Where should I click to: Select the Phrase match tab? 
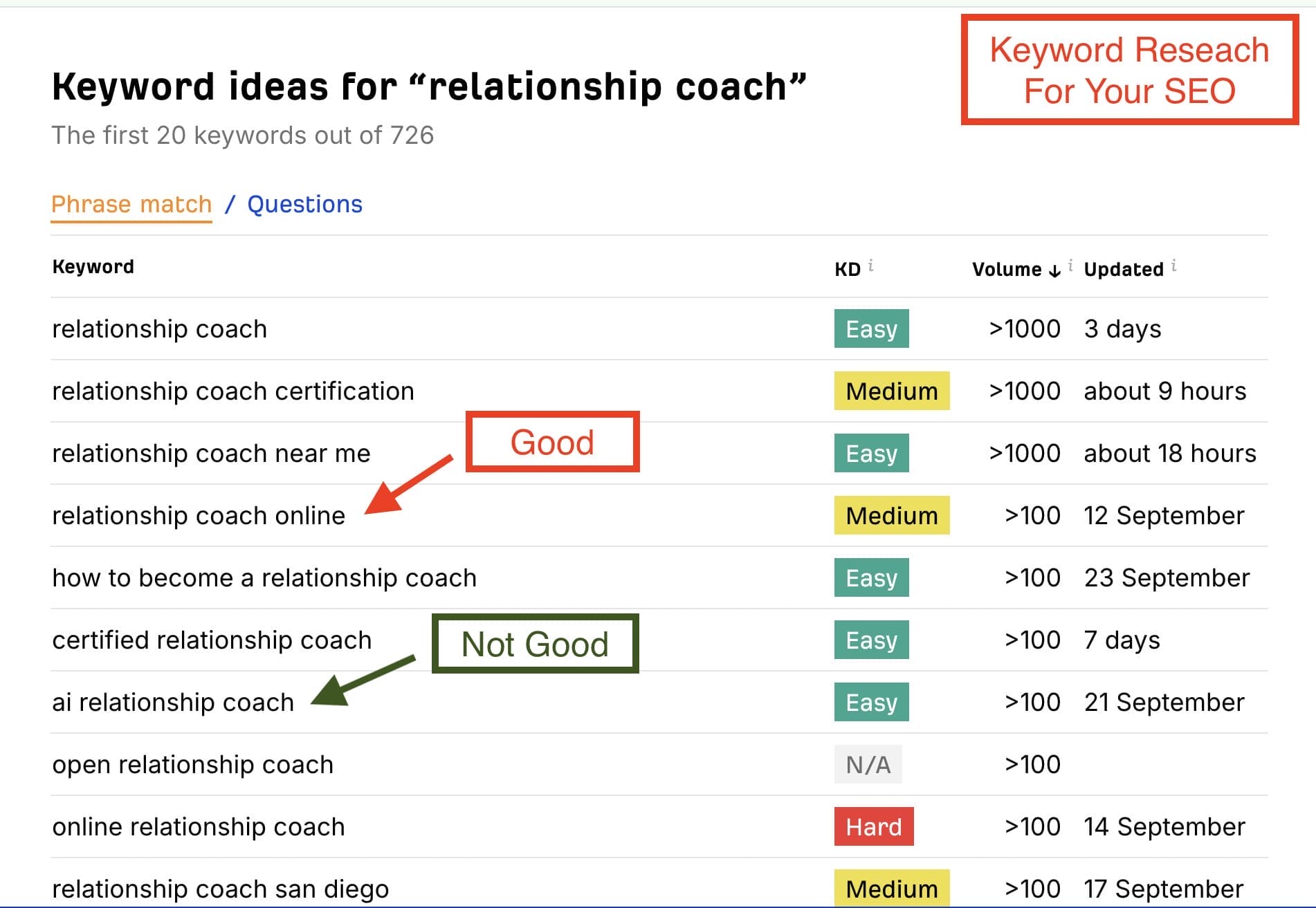[131, 204]
